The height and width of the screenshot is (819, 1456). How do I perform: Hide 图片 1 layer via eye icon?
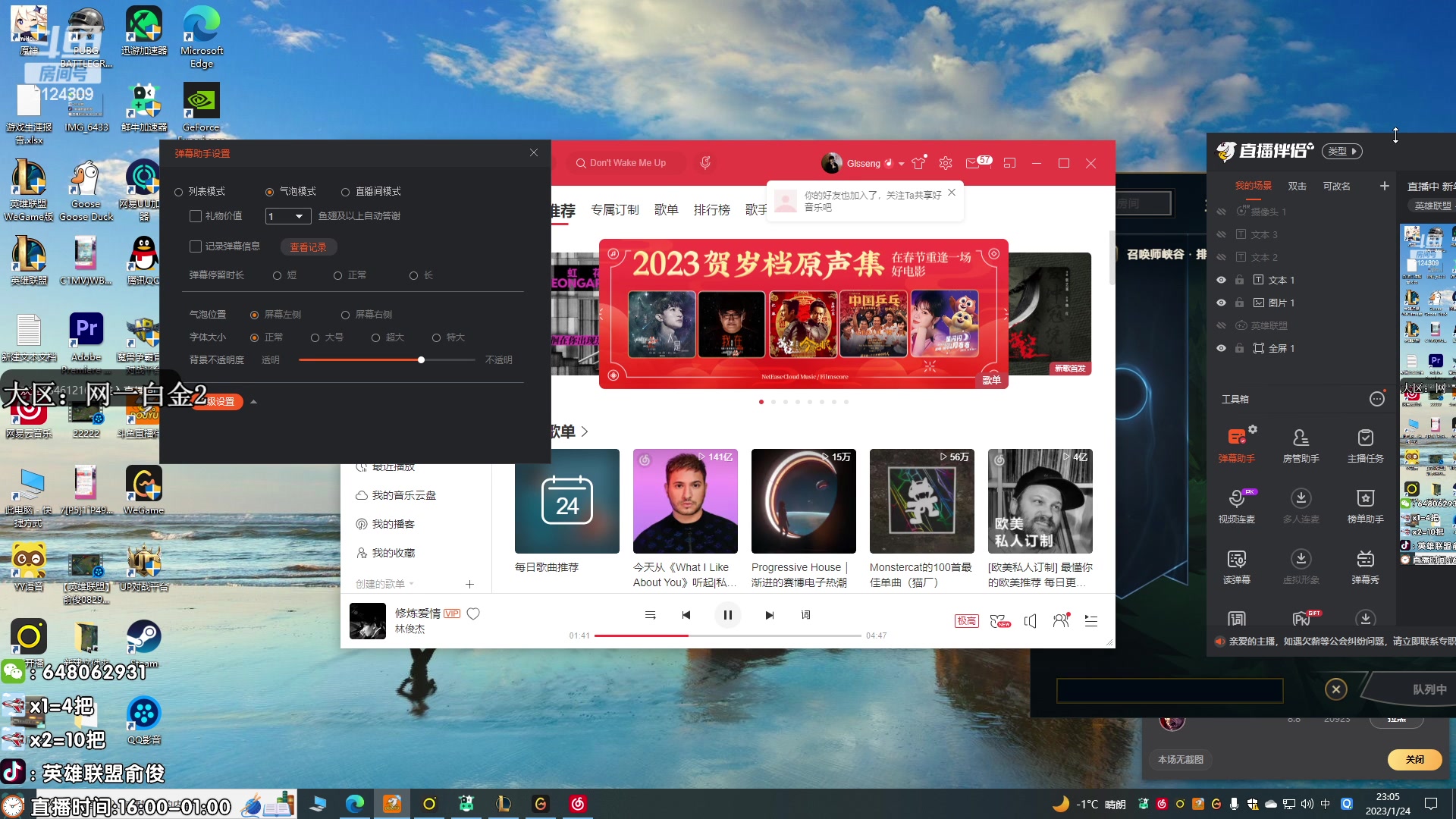1221,303
